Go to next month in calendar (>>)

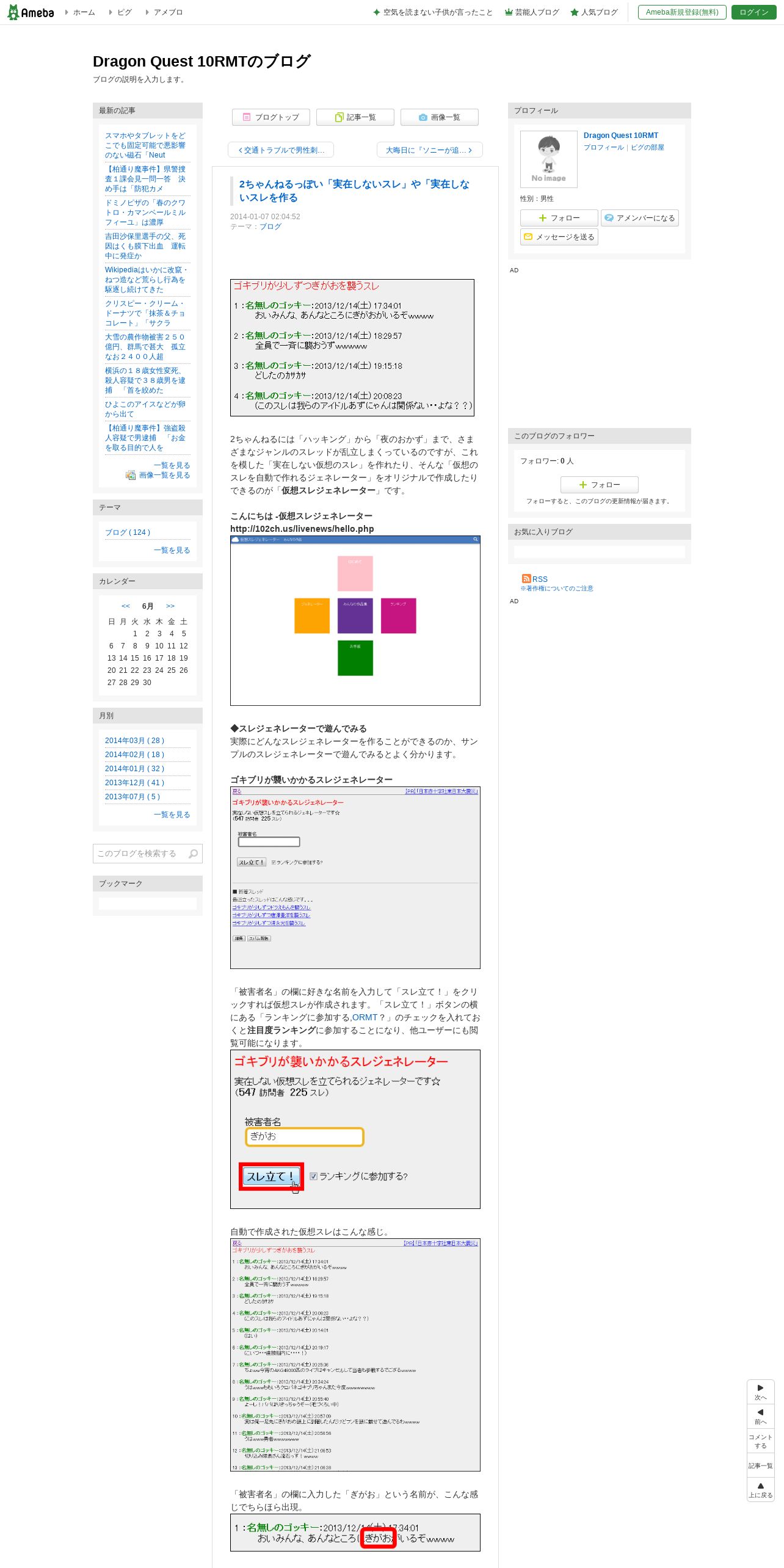click(170, 606)
